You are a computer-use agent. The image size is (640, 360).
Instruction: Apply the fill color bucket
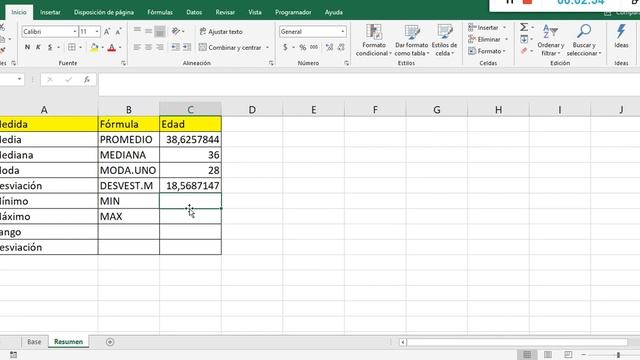tap(94, 47)
